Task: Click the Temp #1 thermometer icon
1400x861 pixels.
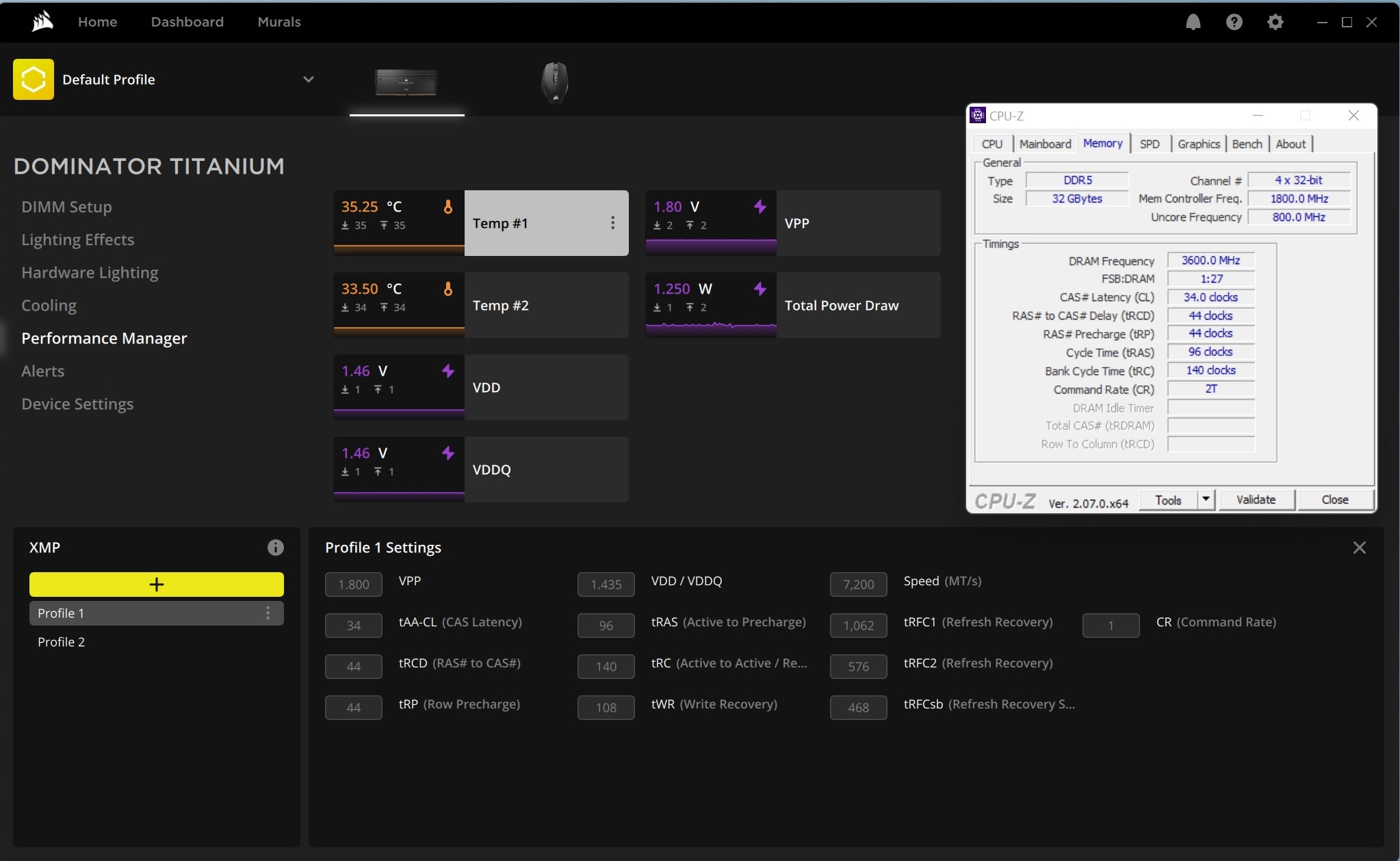Action: click(x=448, y=207)
